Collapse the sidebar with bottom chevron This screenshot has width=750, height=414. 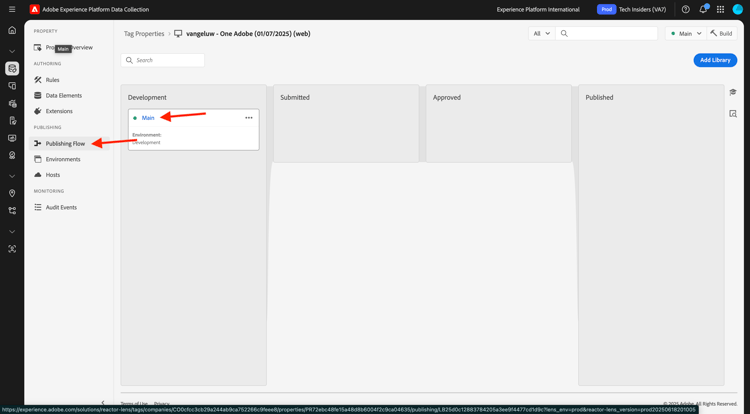click(103, 403)
